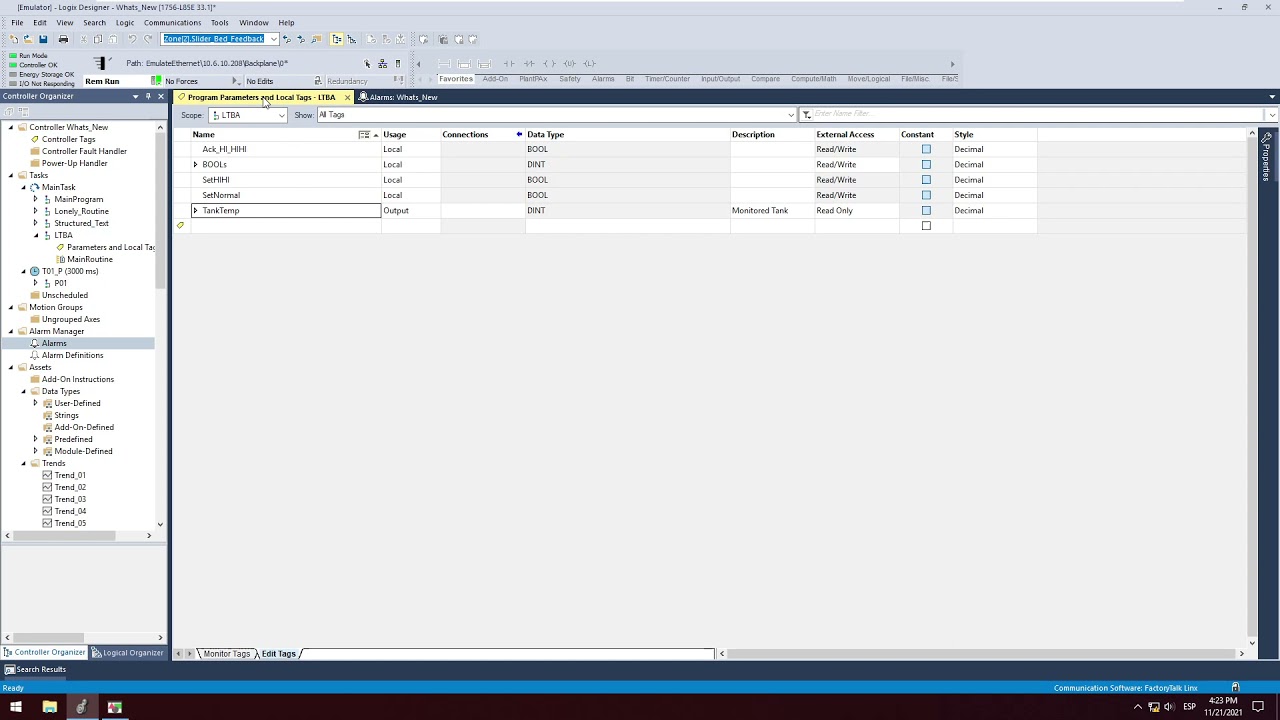Click the Undo toolbar icon

(131, 39)
